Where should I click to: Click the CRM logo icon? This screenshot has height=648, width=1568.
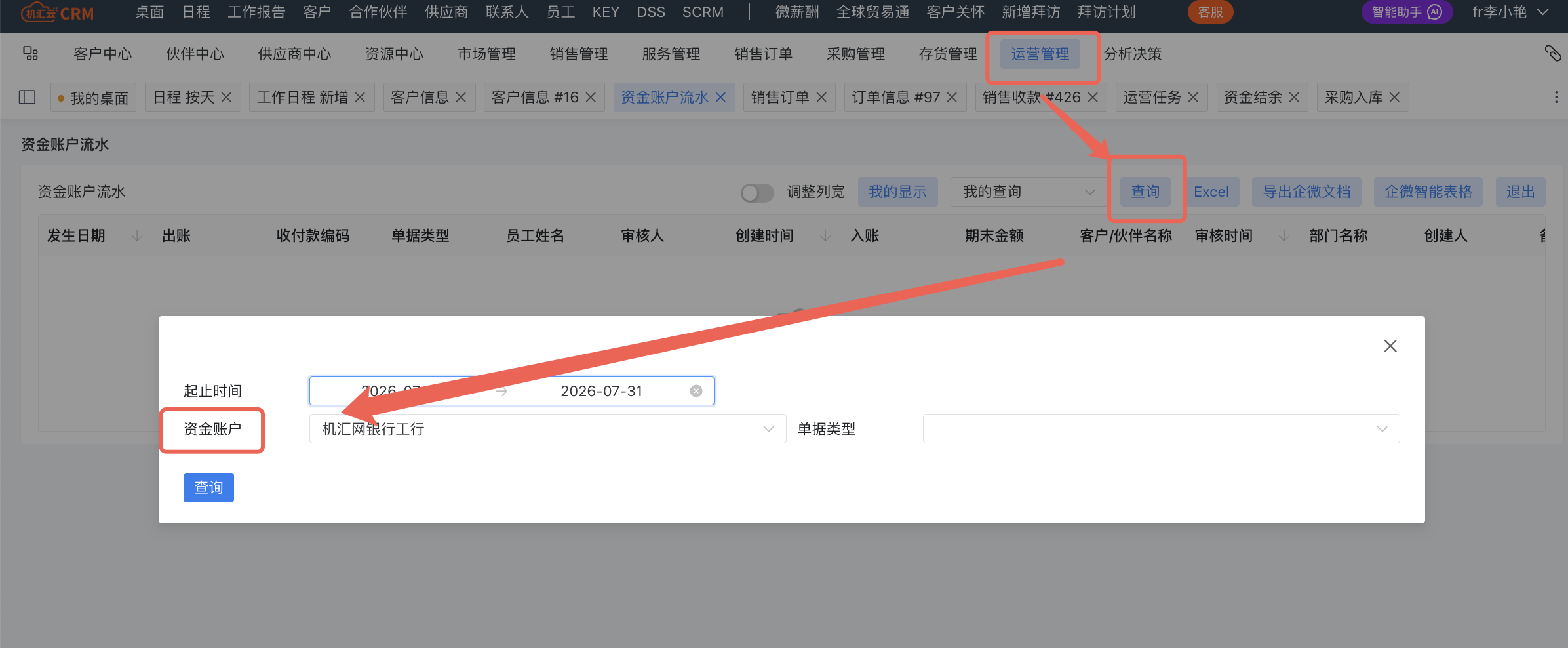(58, 12)
